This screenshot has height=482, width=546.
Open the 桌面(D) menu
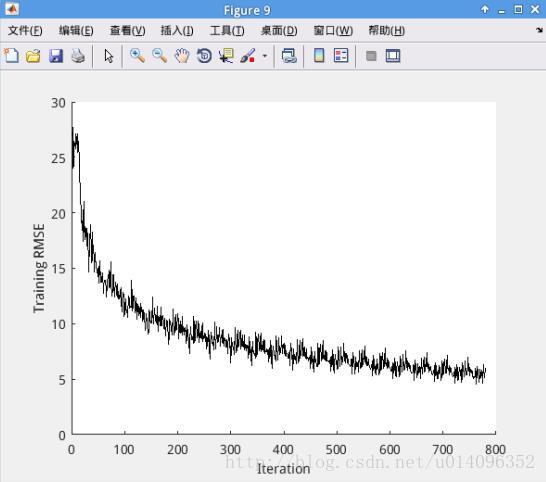click(279, 31)
